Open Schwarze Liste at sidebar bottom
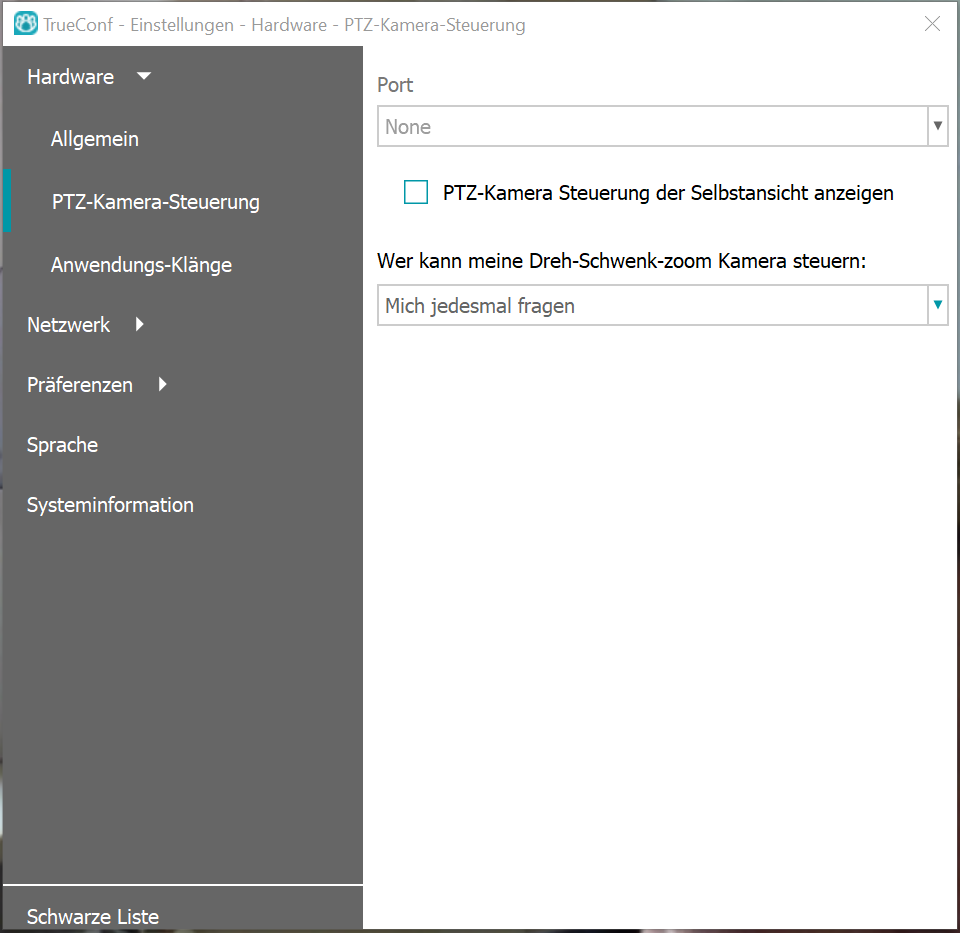The image size is (960, 933). click(x=93, y=916)
